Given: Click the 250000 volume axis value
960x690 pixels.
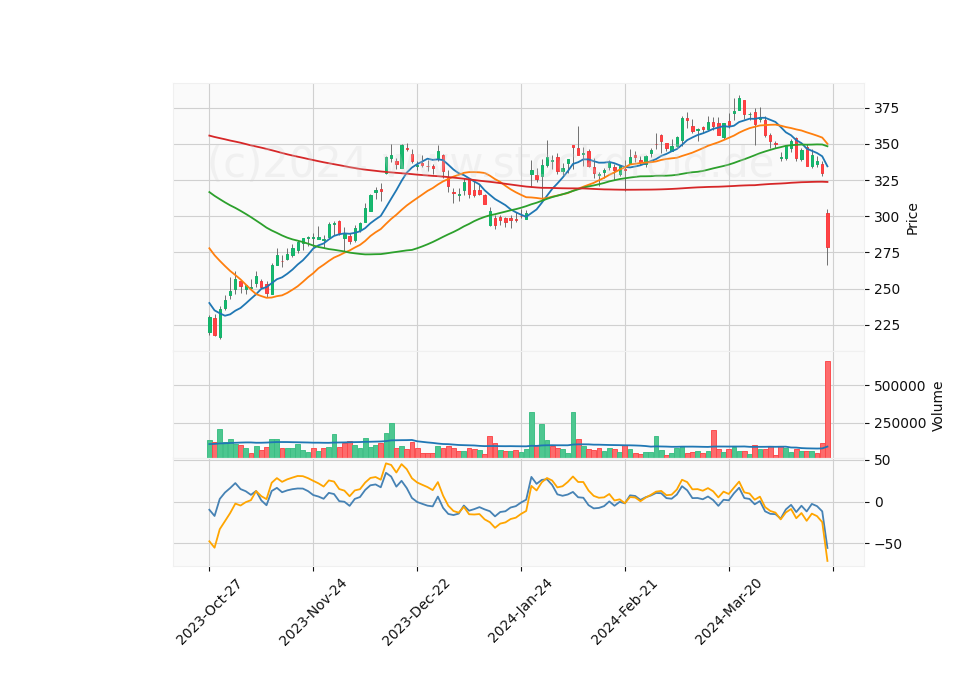Looking at the screenshot, I should (x=899, y=423).
